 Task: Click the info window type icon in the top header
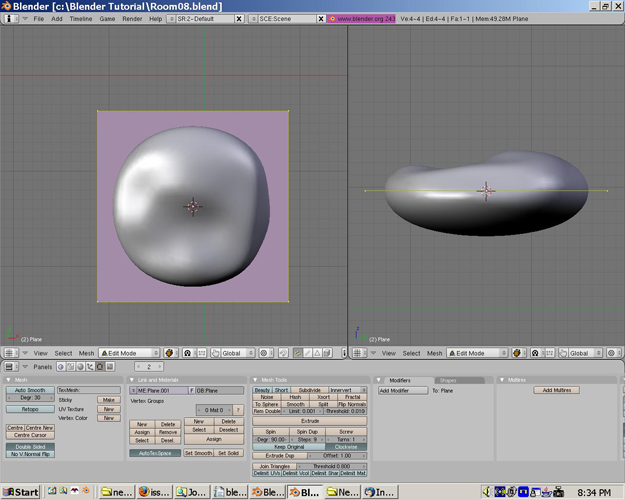click(x=9, y=19)
